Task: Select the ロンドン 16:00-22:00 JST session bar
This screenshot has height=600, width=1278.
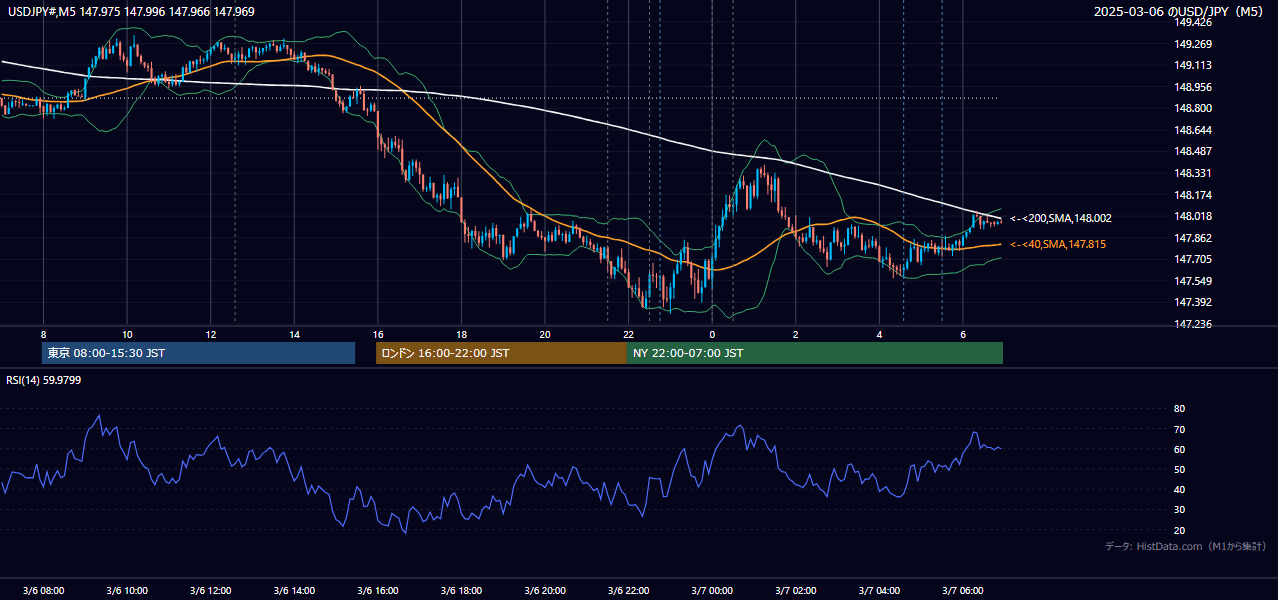Action: 501,353
